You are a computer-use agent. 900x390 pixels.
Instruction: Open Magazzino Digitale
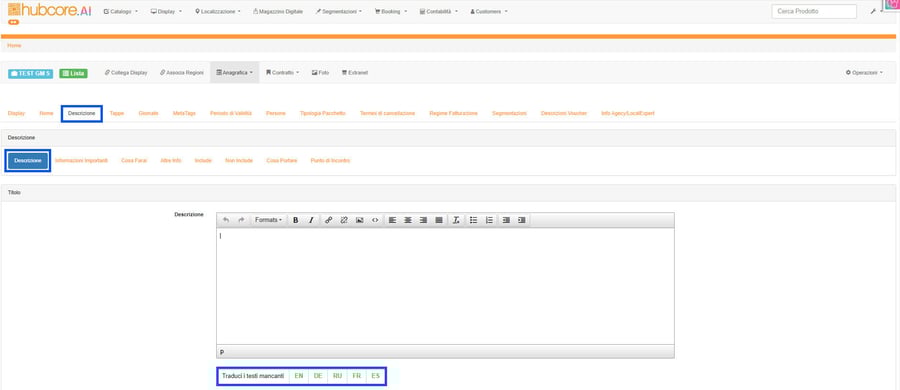click(278, 11)
